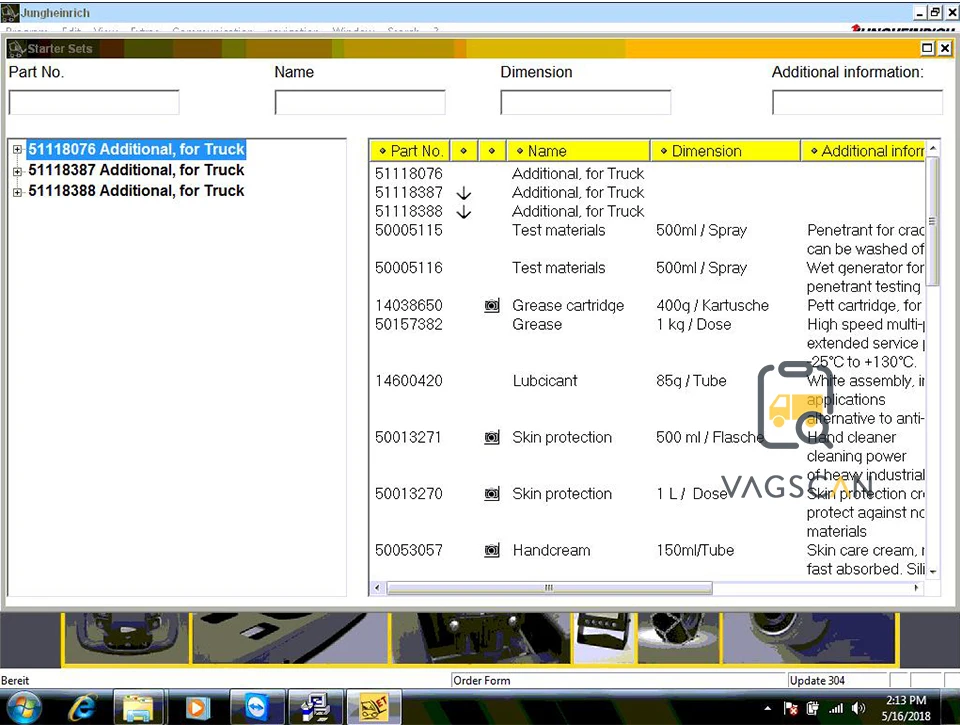View the Handcream 50053057 photo icon
The image size is (960, 725).
492,550
